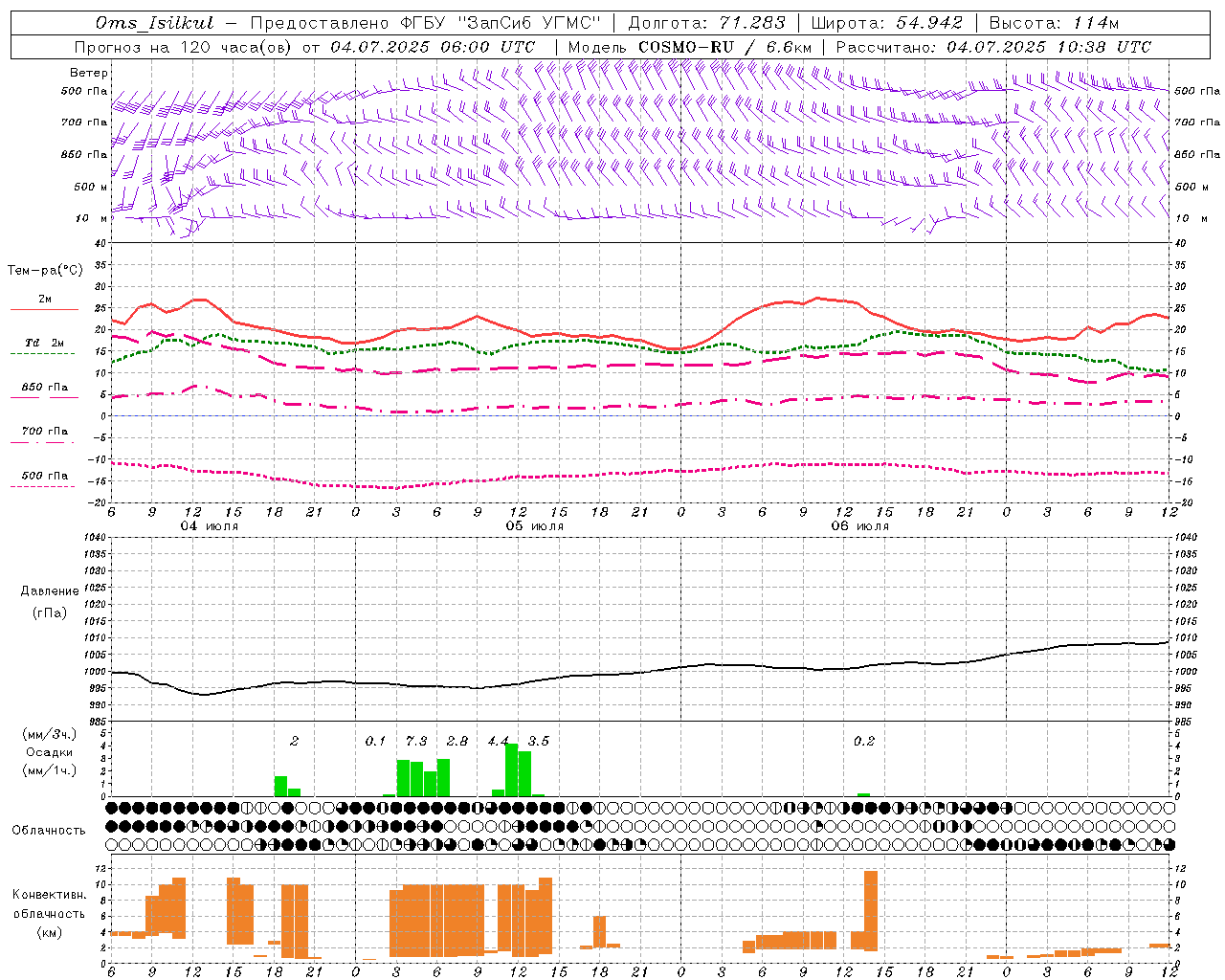Select the (мм/1ч.) precipitation unit label
1225x980 pixels.
point(50,769)
